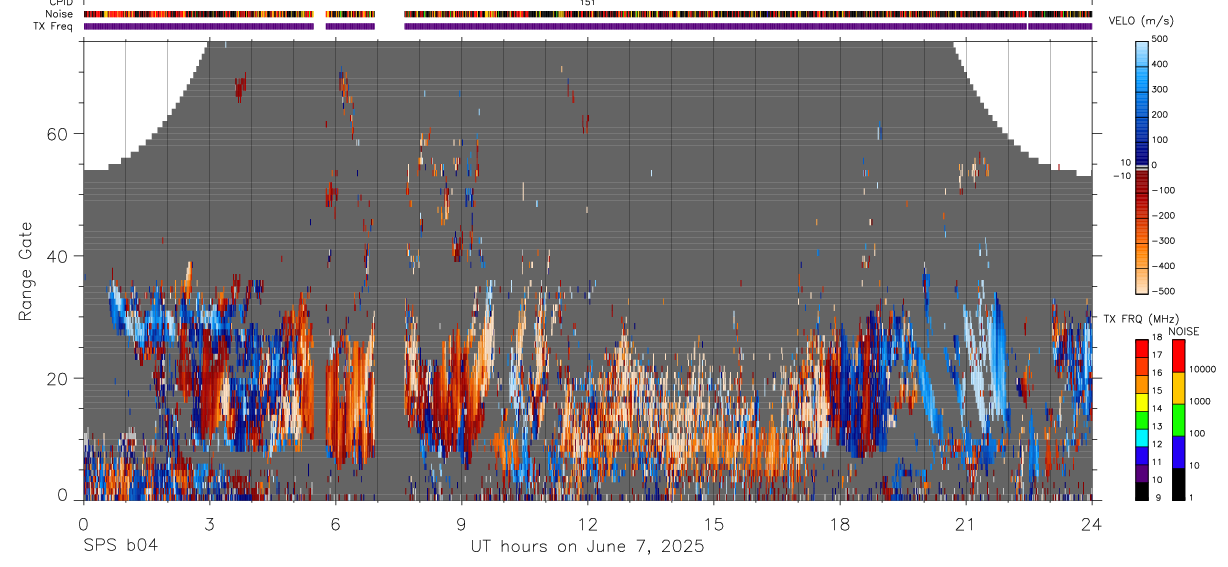The width and height of the screenshot is (1228, 567).
Task: Click UT hour tick 9 on time axis
Action: tap(462, 523)
